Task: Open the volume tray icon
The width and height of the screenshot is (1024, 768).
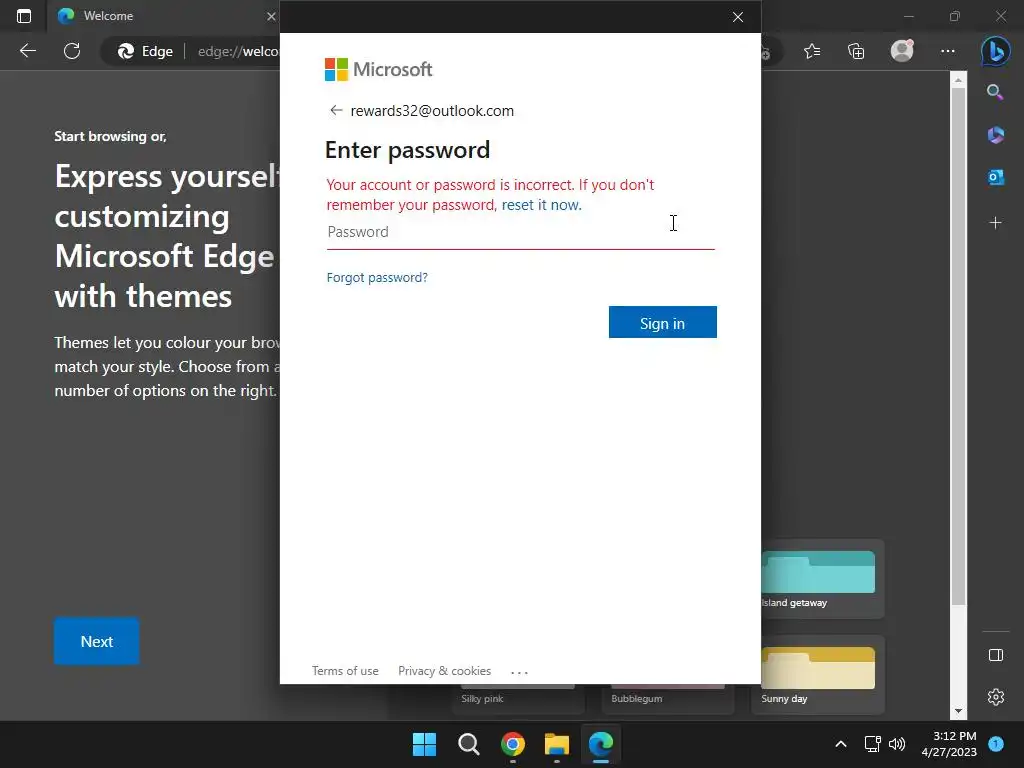Action: point(897,744)
